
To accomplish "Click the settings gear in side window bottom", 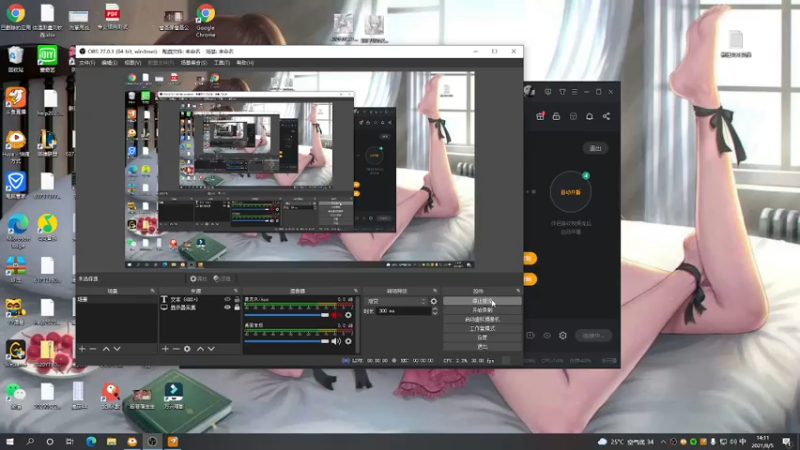I will pyautogui.click(x=563, y=336).
